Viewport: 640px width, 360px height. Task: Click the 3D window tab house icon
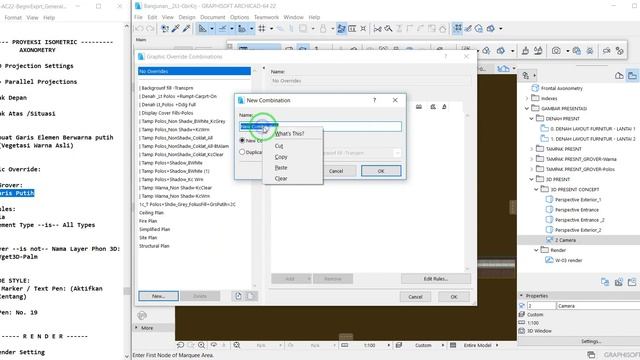click(503, 69)
